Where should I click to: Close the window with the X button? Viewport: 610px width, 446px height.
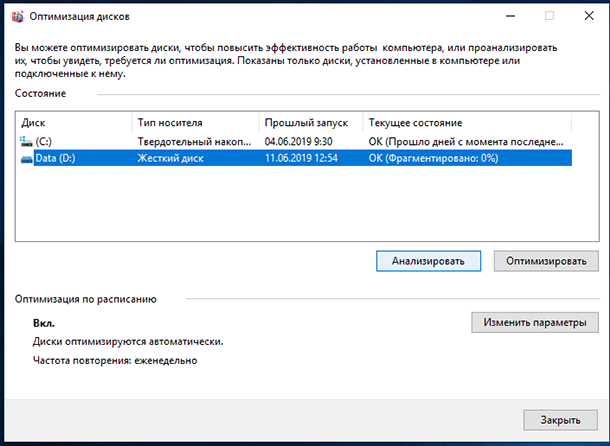pos(589,16)
